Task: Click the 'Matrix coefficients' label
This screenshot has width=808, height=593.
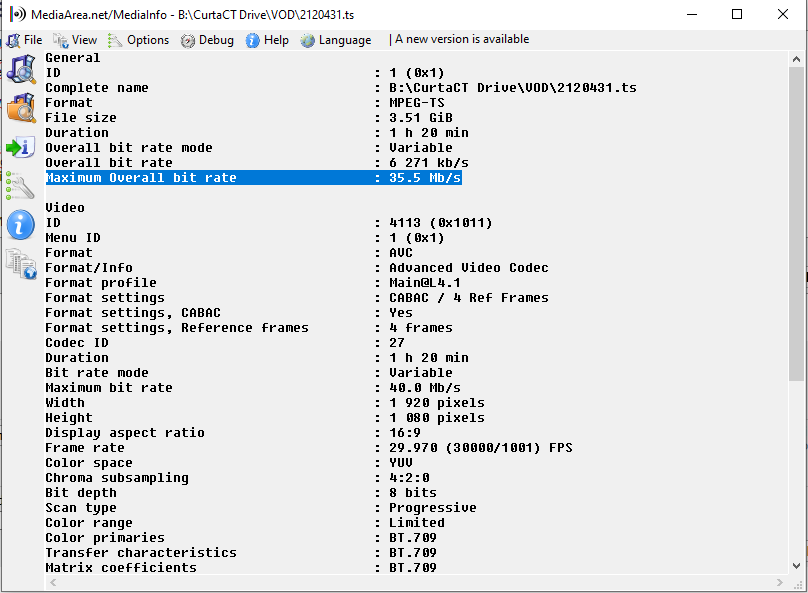Action: point(121,567)
